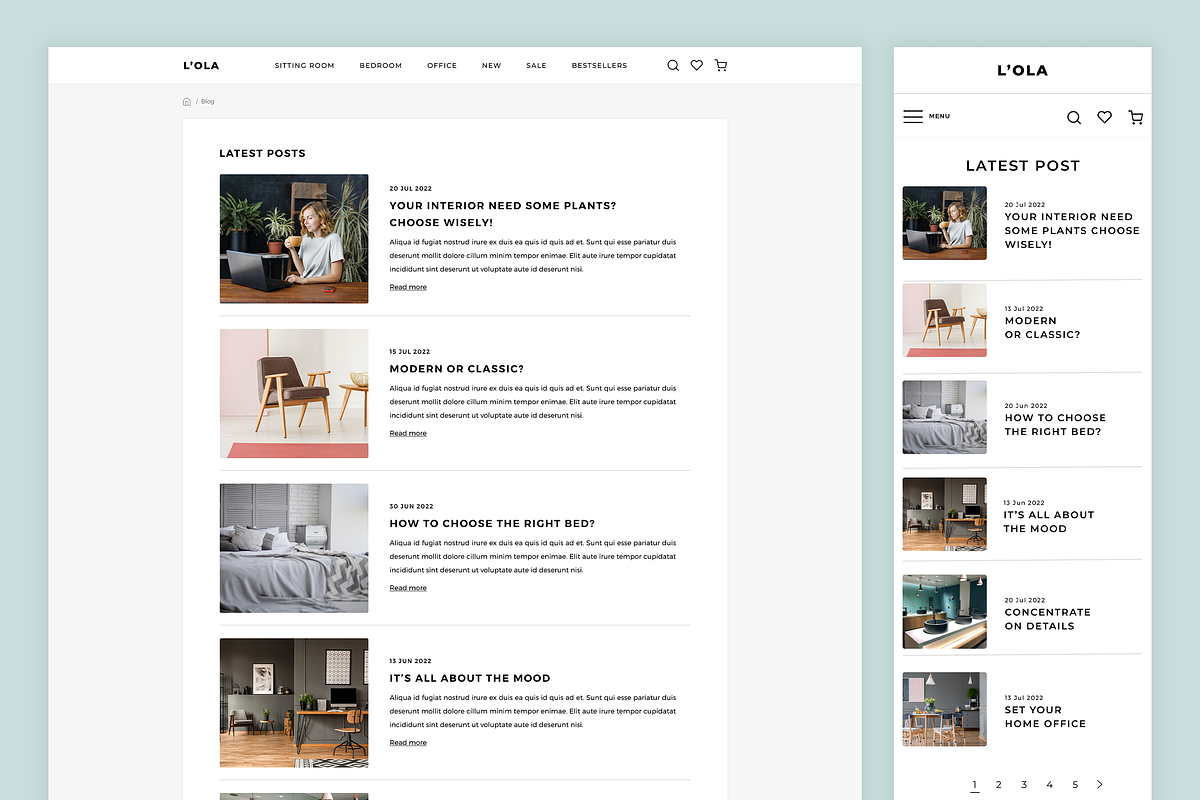
Task: Open the wishlist heart in desktop header
Action: (697, 65)
